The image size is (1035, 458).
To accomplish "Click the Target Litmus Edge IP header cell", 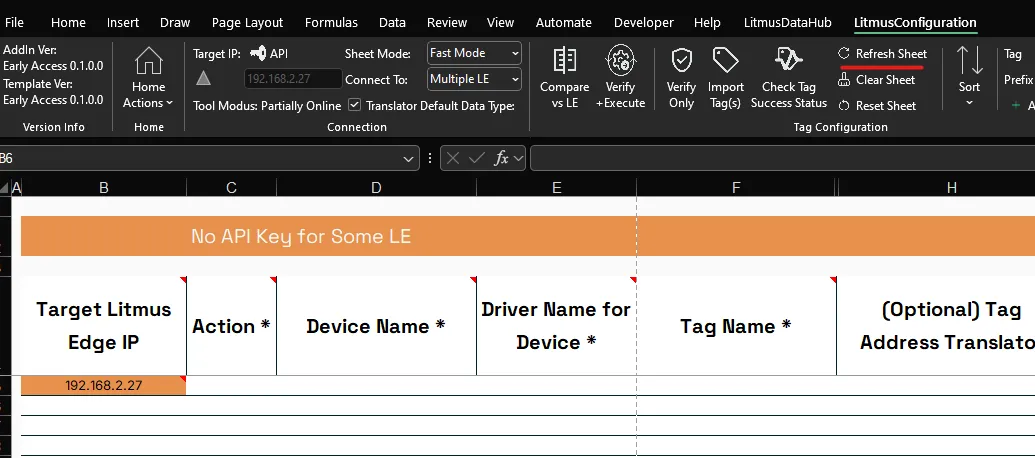I will 104,326.
